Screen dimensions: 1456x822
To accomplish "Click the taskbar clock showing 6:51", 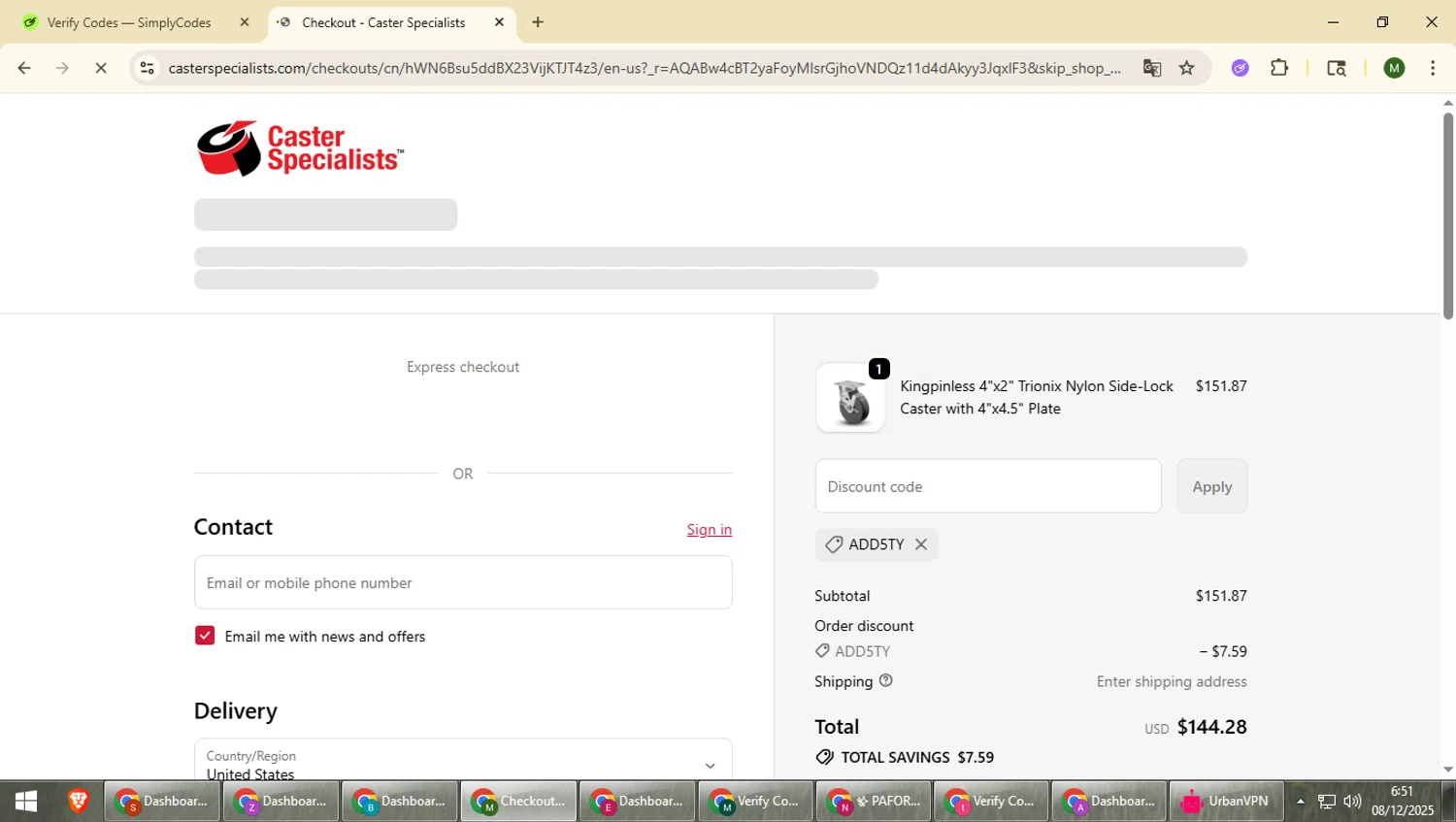I will 1403,801.
